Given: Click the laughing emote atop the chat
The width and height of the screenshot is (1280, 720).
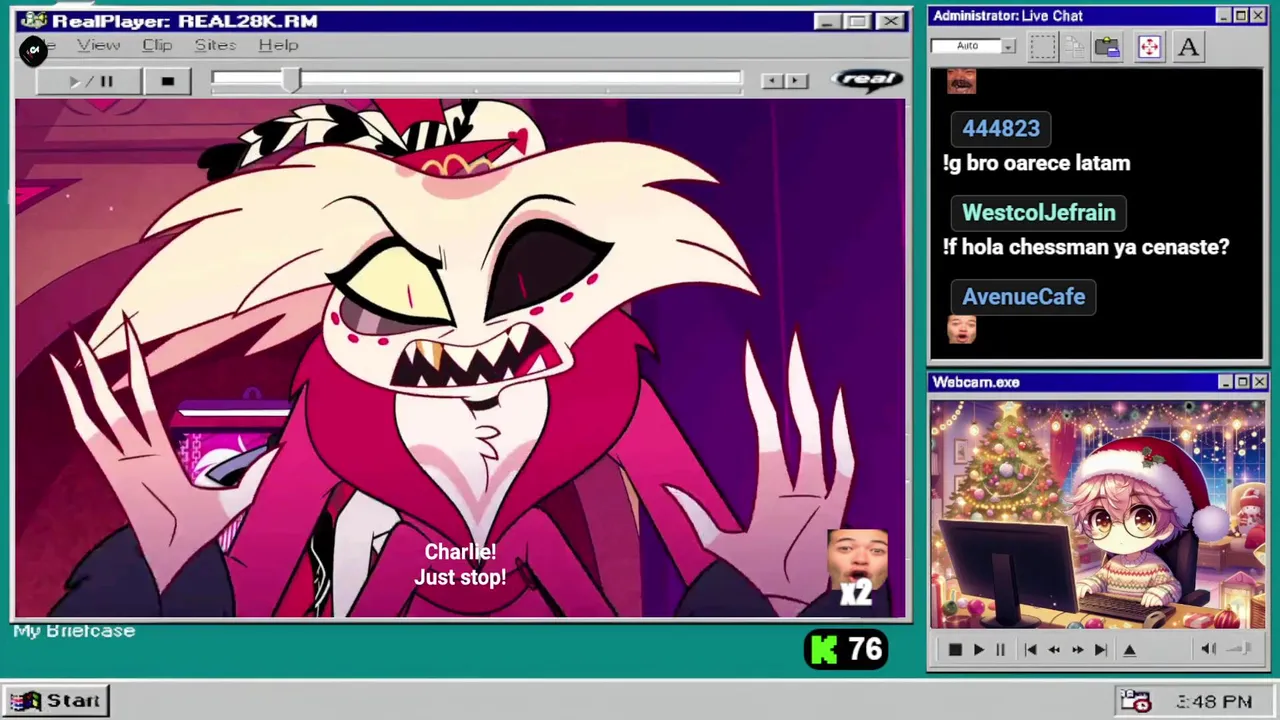Looking at the screenshot, I should [961, 81].
